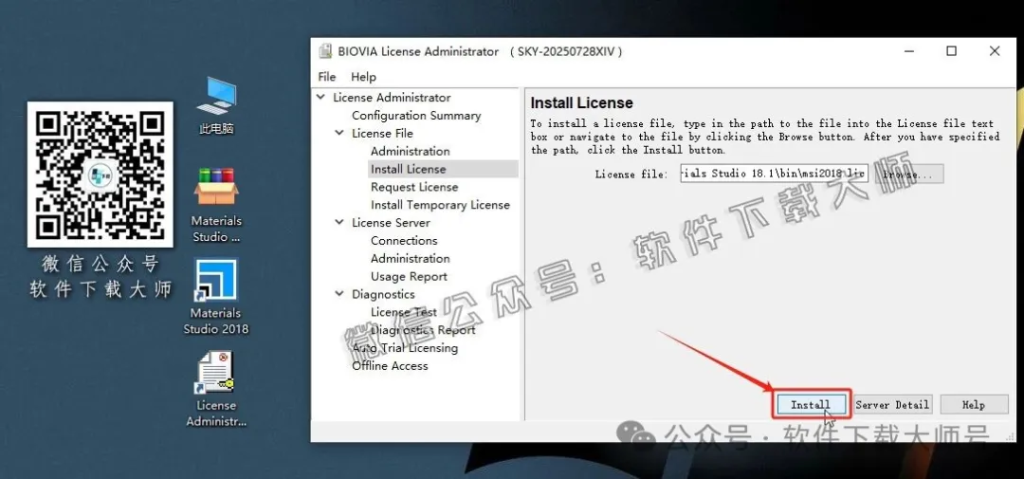Click the License file path field
Viewport: 1024px width, 479px height.
774,174
